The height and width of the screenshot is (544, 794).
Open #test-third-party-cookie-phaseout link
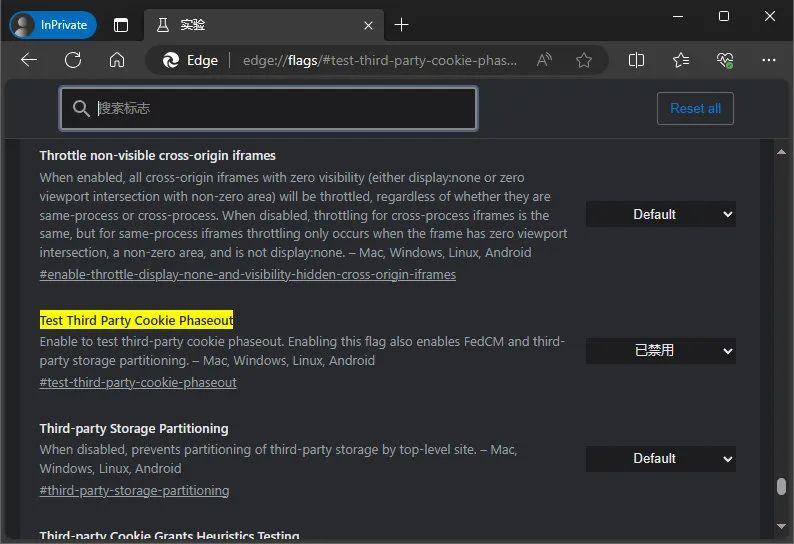click(x=138, y=382)
